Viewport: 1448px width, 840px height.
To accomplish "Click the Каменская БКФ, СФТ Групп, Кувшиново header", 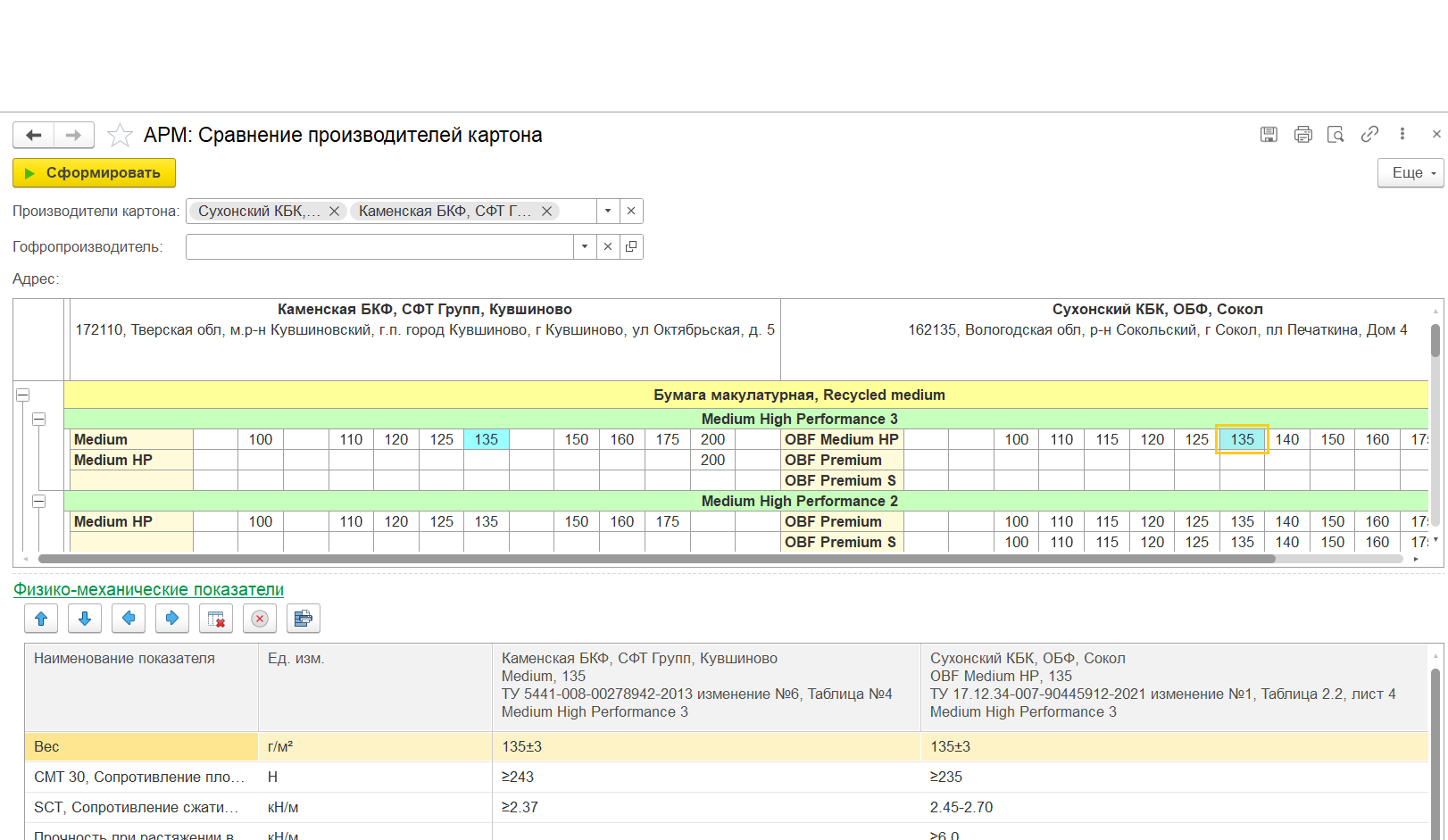I will tap(425, 309).
